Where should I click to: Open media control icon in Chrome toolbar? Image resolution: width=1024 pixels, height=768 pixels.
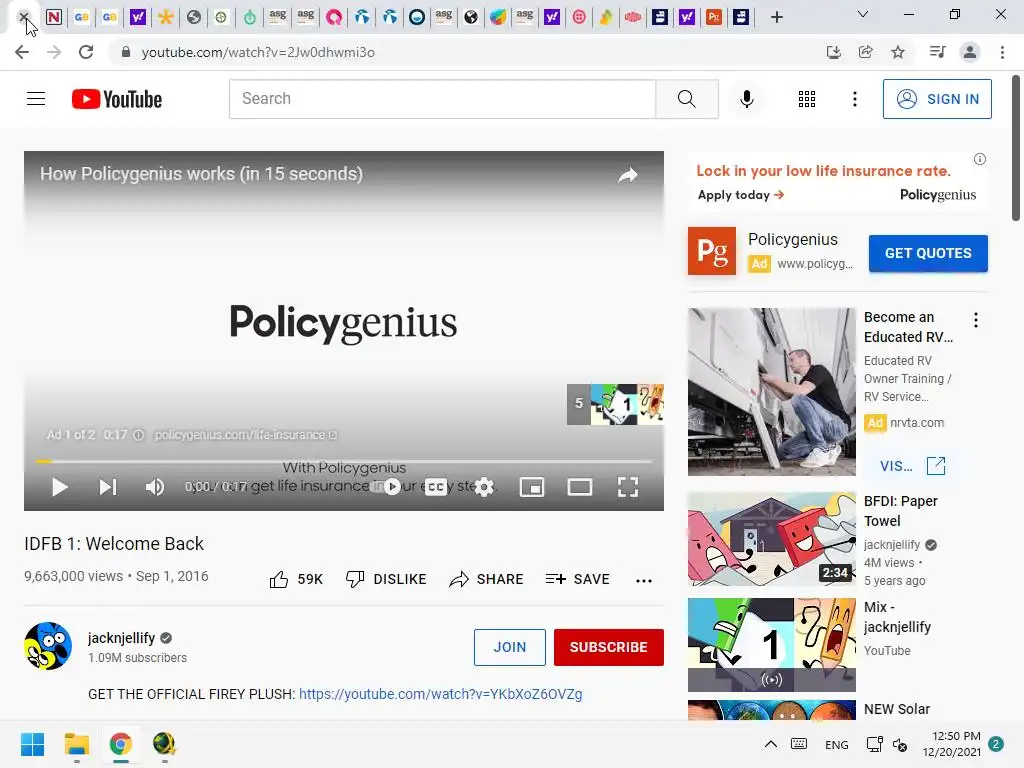click(937, 52)
